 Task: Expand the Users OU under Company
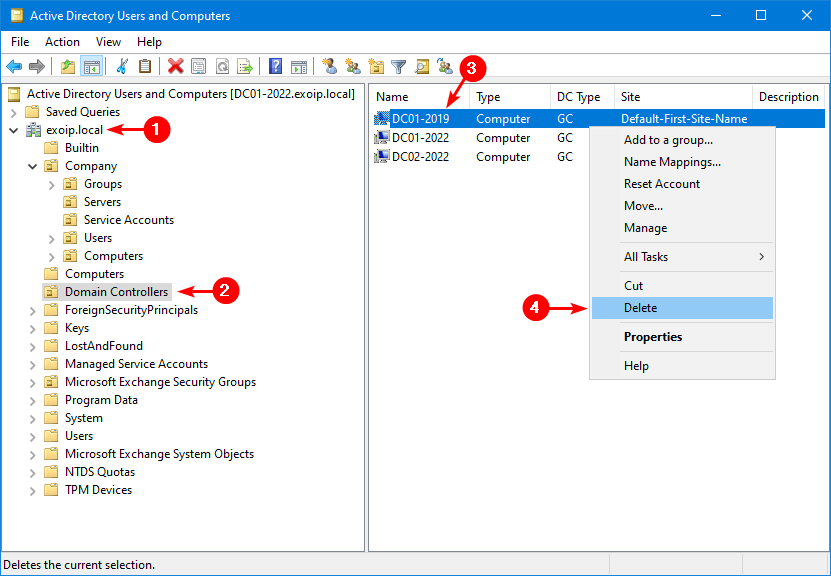[x=51, y=239]
